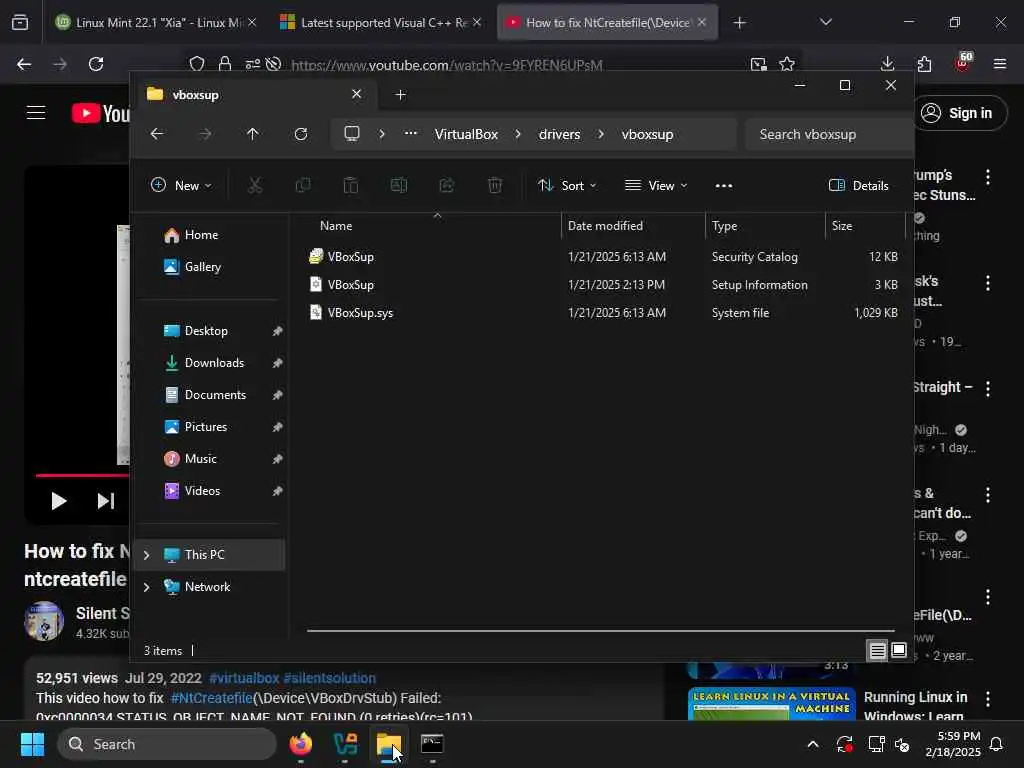This screenshot has width=1024, height=768.
Task: Open the YouTube guide hamburger menu
Action: click(36, 113)
